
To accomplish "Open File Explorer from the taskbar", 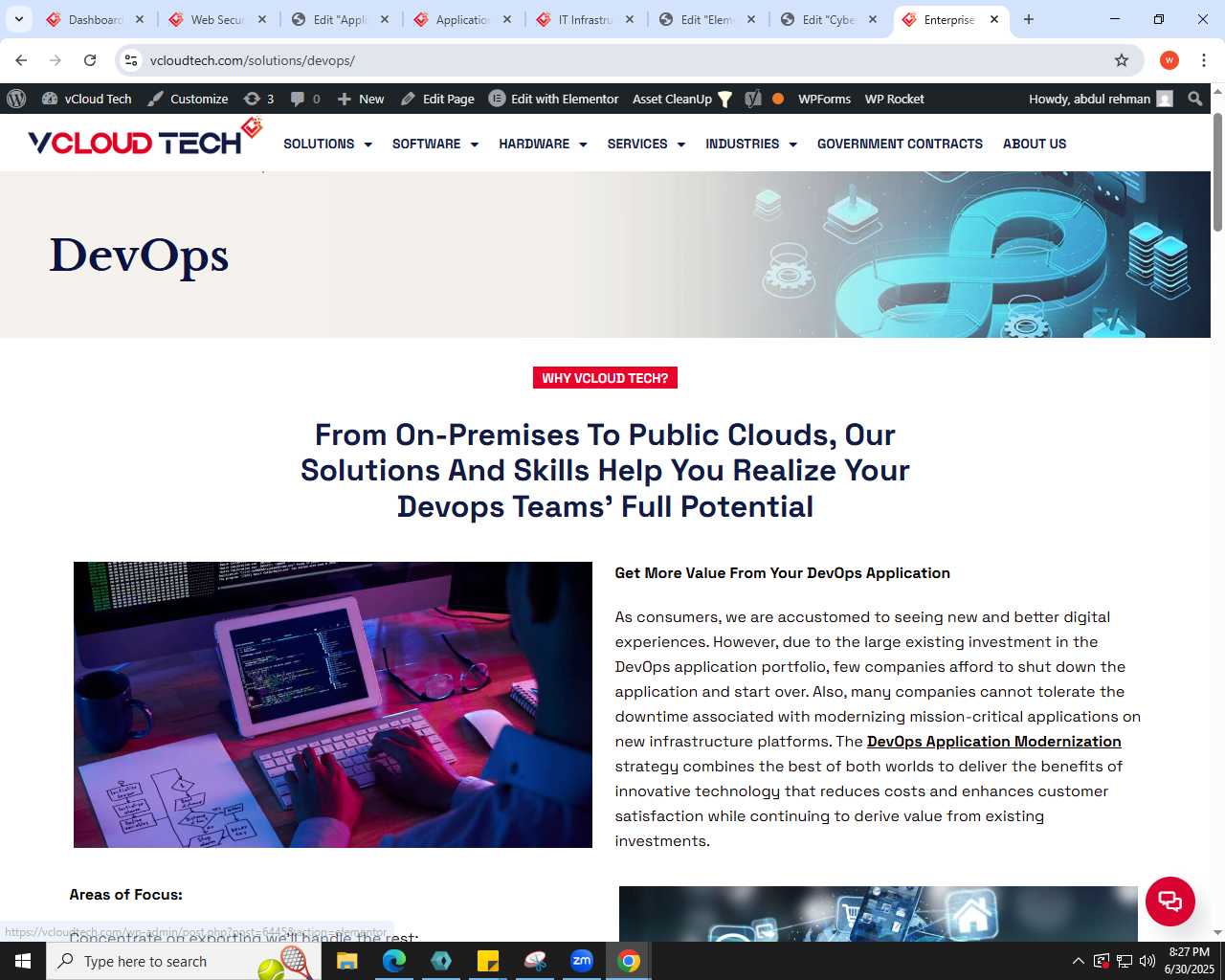I will 346,961.
